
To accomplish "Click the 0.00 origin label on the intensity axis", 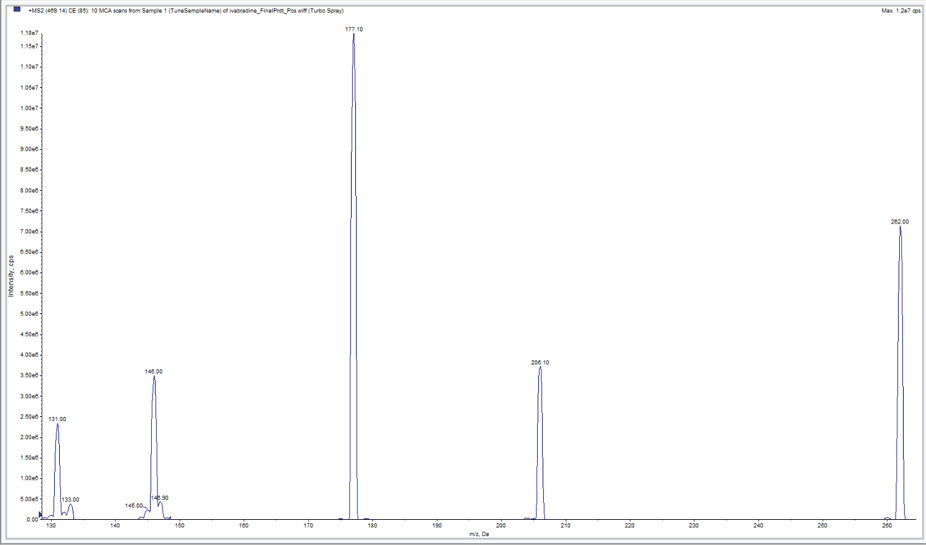I will [x=31, y=519].
